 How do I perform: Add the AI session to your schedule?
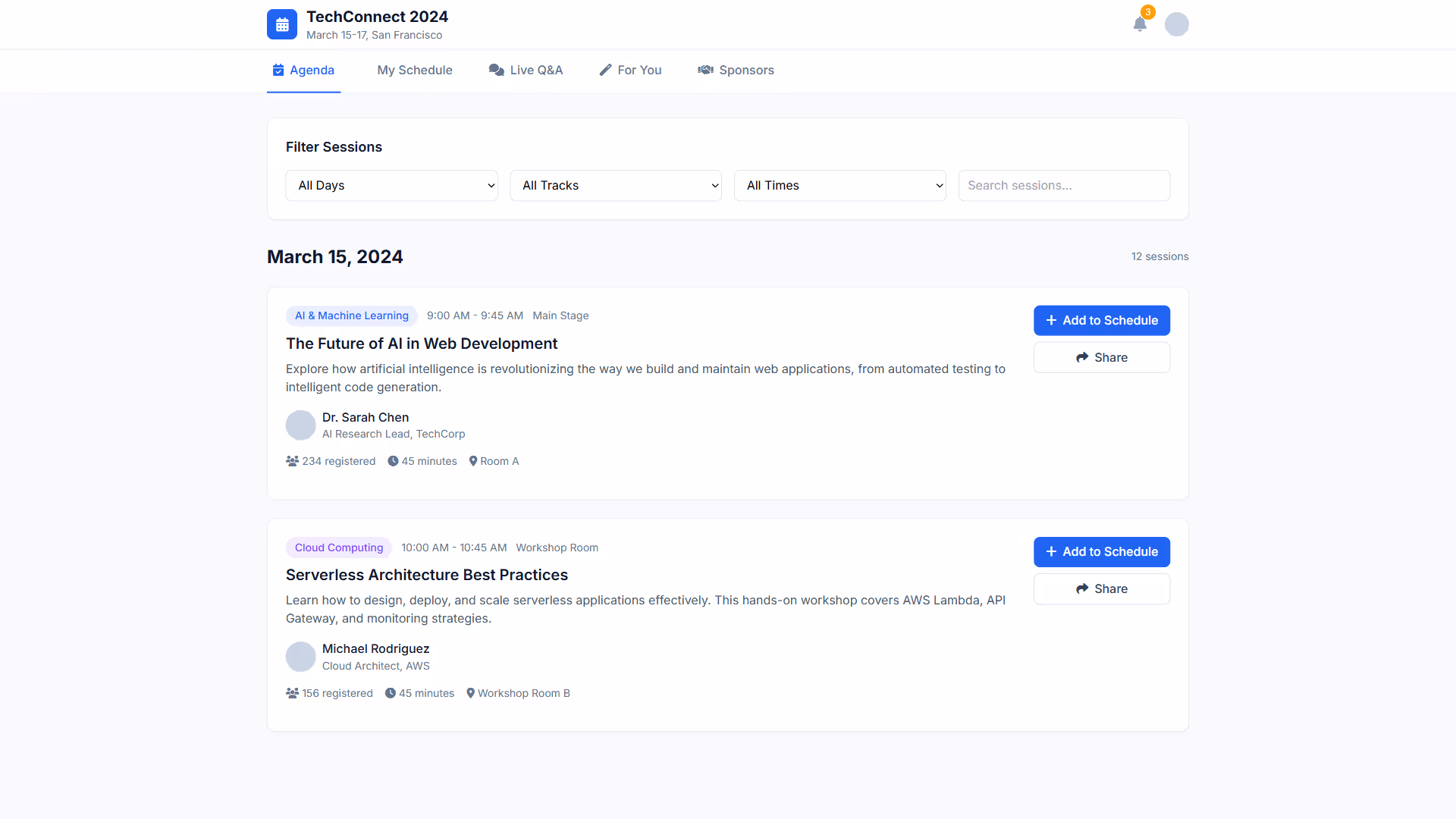1101,320
